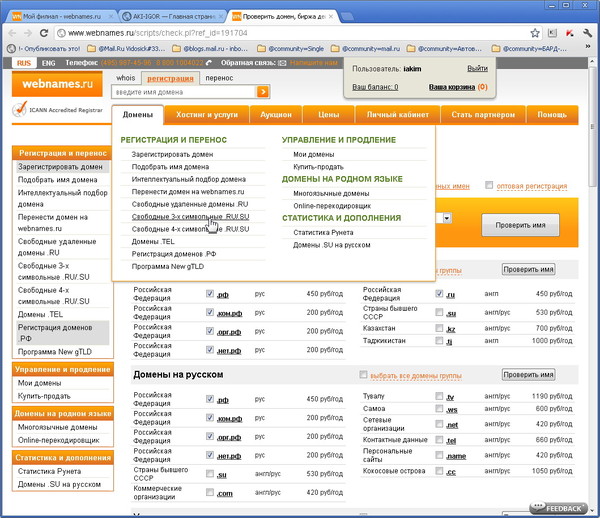Open the .net domain zone link
This screenshot has height=518, width=600.
[x=452, y=425]
